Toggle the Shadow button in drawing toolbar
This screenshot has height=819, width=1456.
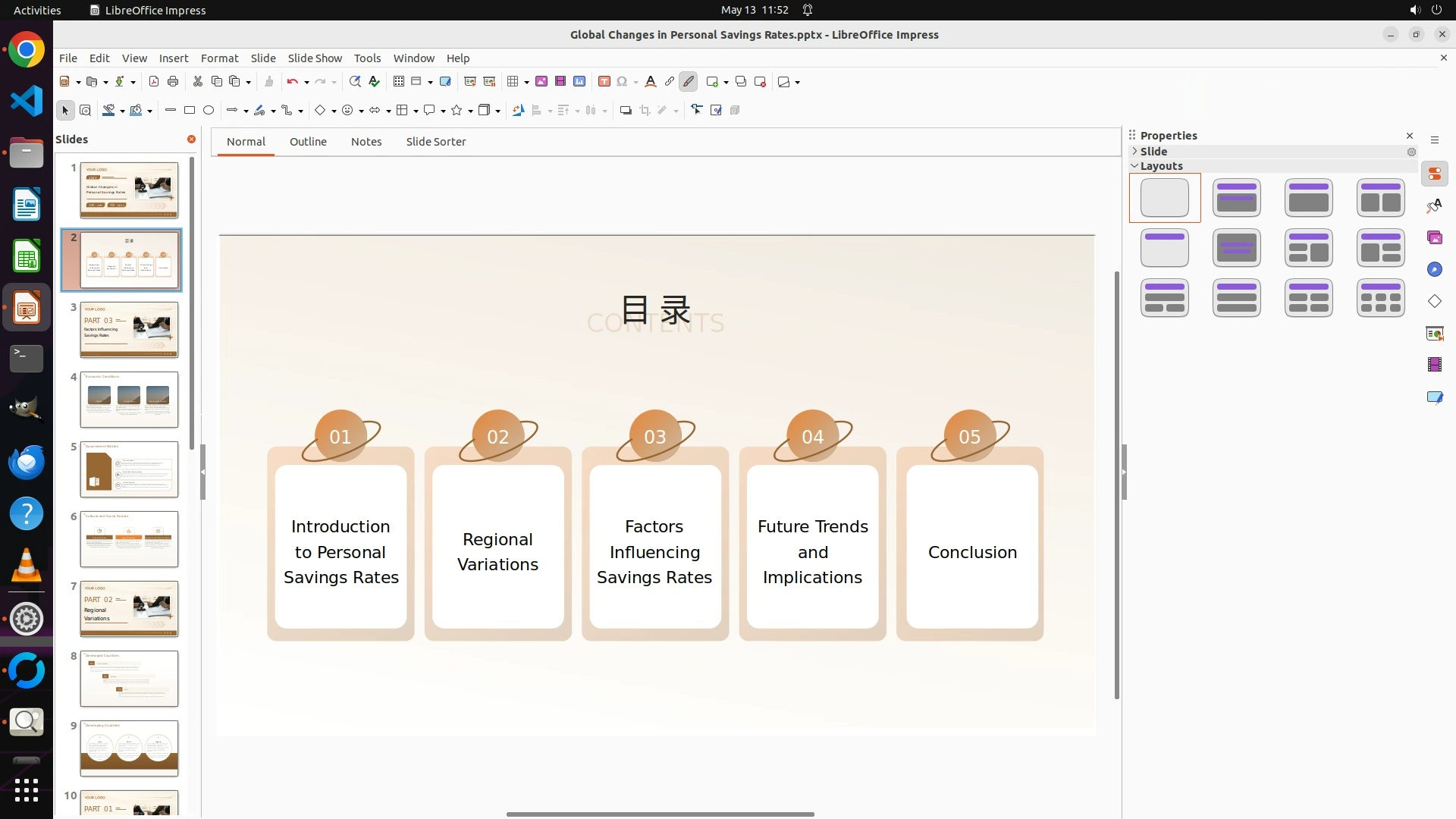[626, 111]
